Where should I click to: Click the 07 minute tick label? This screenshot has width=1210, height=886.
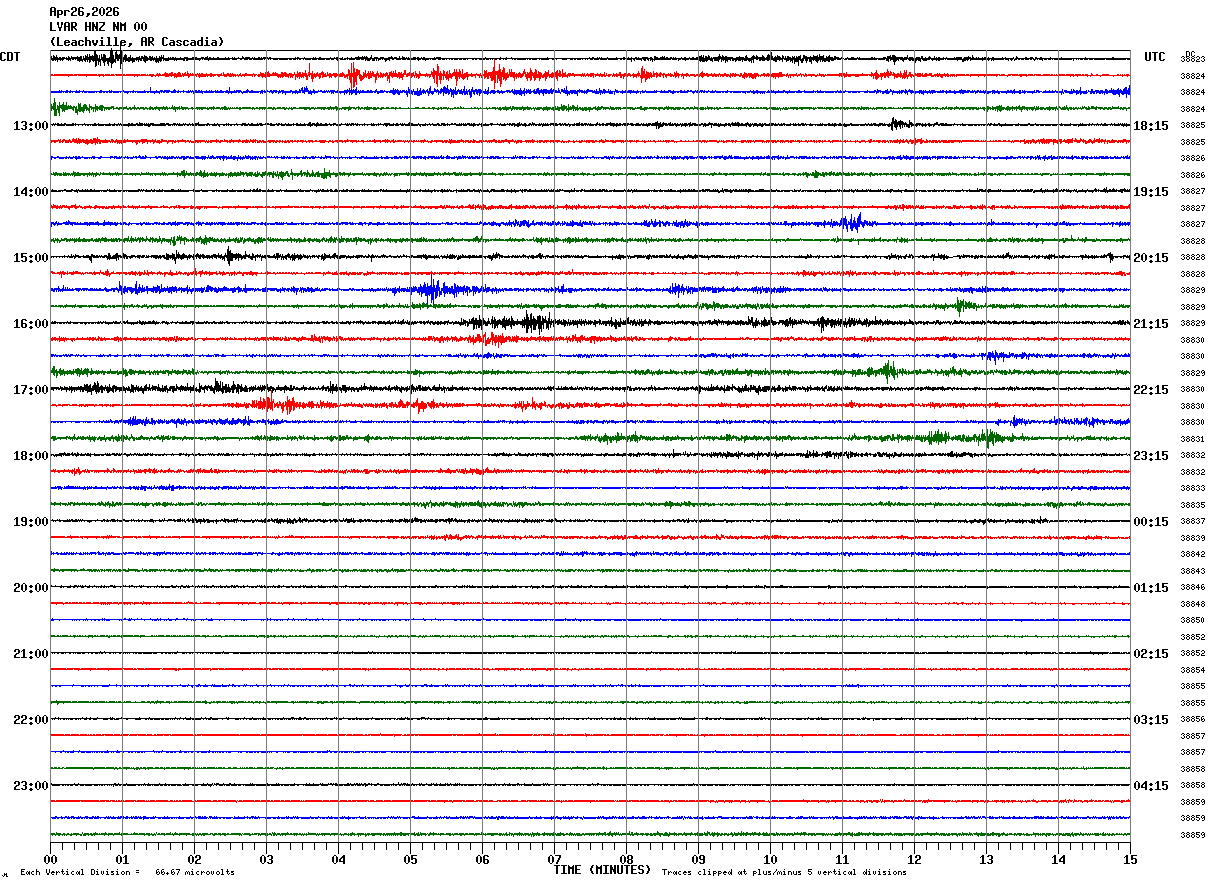554,859
